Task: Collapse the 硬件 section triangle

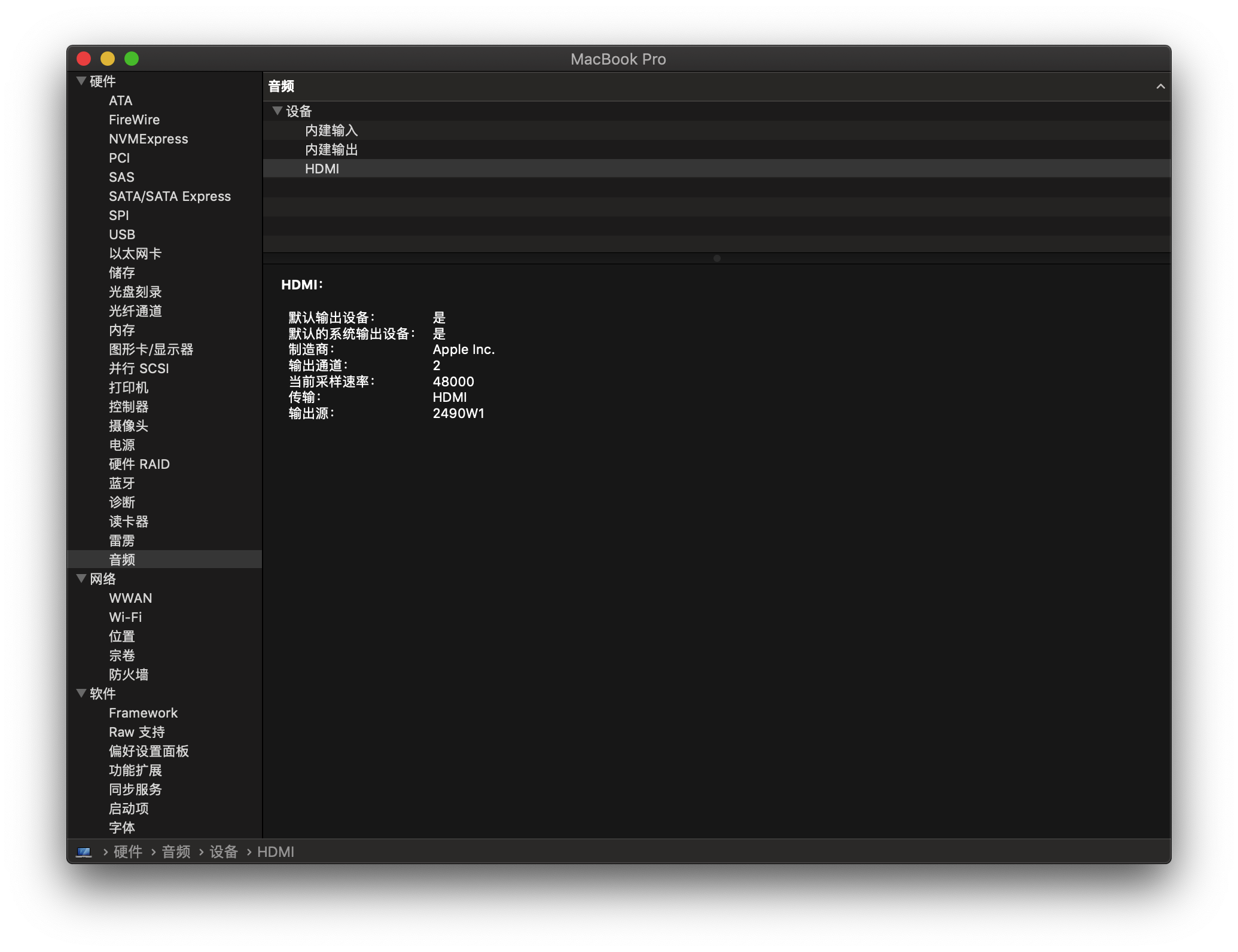Action: pos(81,81)
